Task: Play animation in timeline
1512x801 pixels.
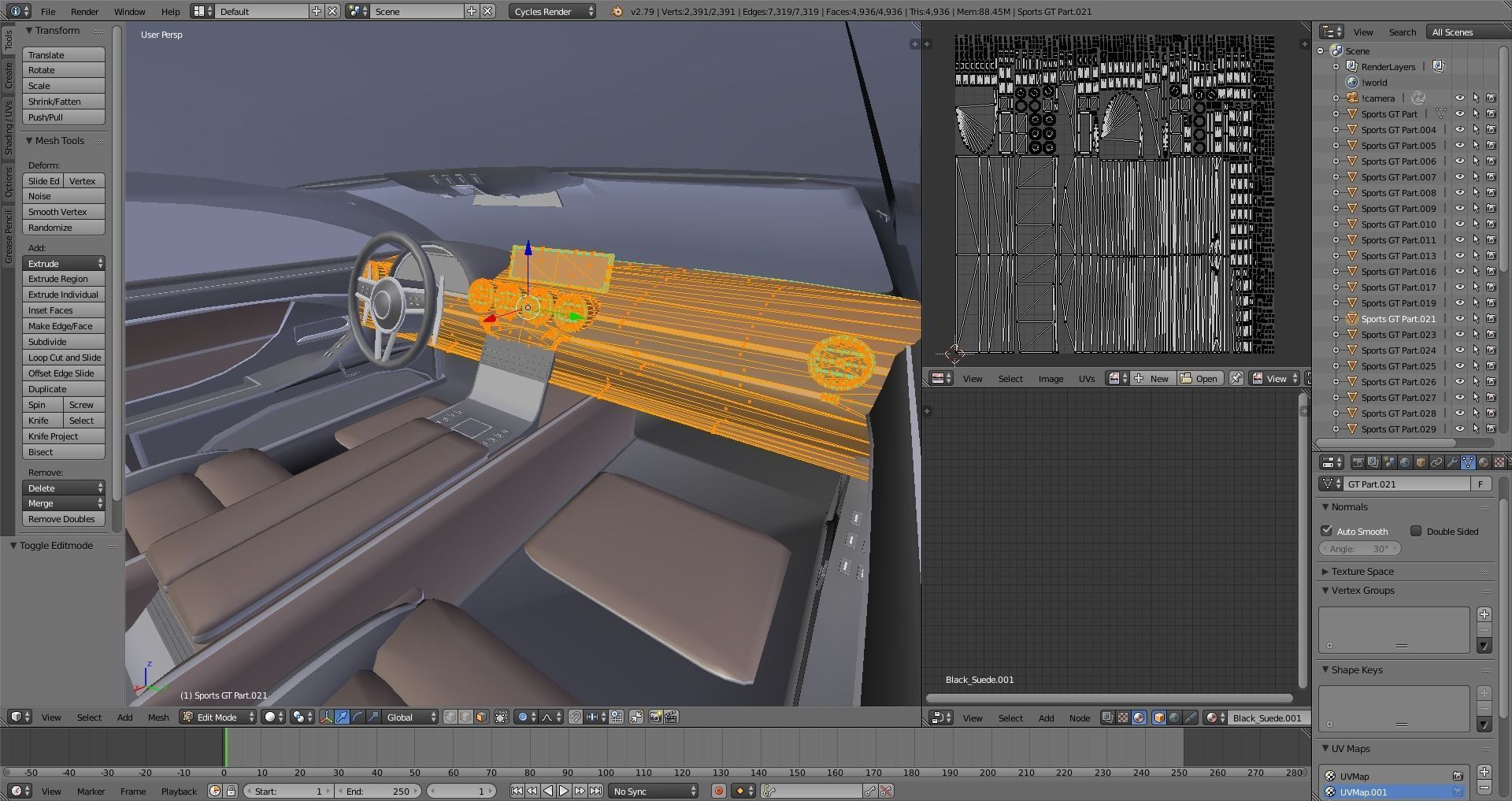Action: click(564, 791)
